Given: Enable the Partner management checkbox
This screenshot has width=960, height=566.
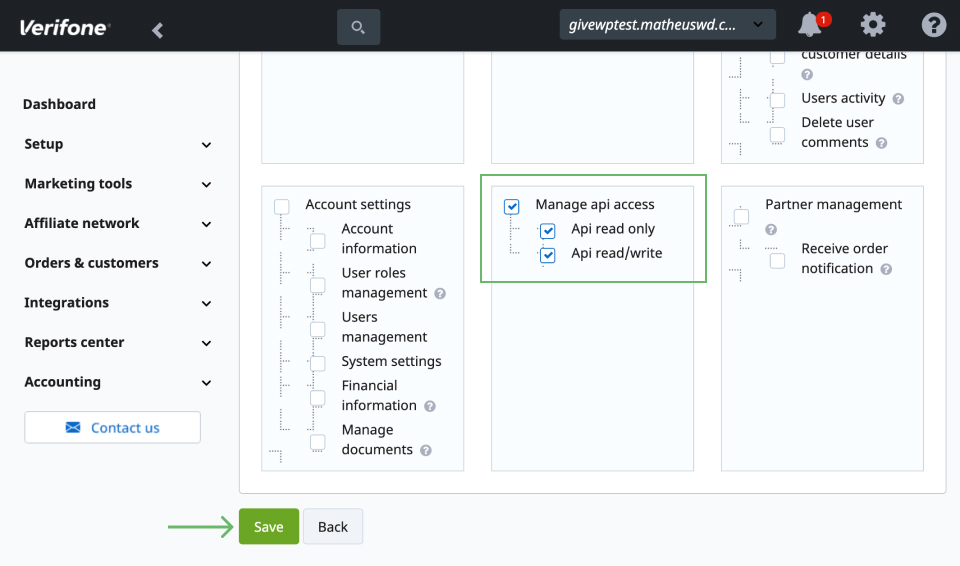Looking at the screenshot, I should pyautogui.click(x=741, y=216).
